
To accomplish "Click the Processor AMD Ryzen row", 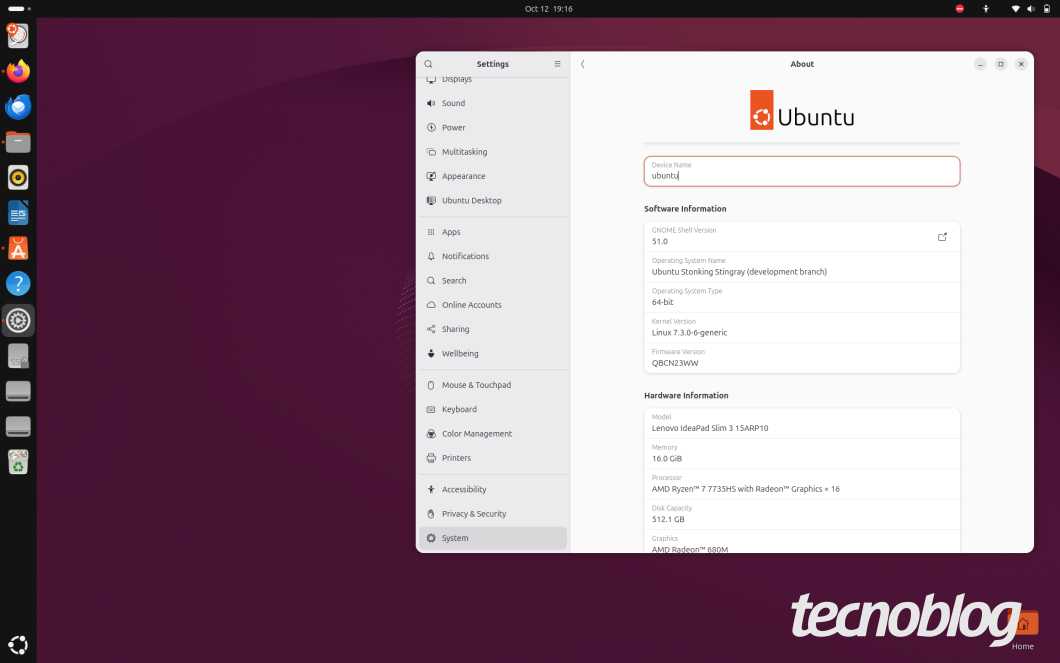I will coord(802,484).
